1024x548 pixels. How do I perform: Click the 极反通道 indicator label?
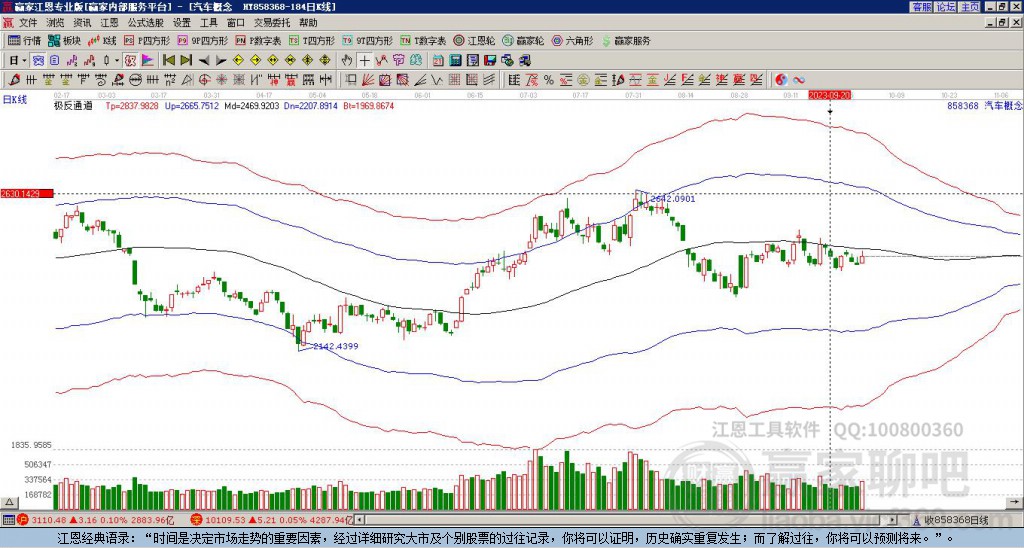[73, 106]
